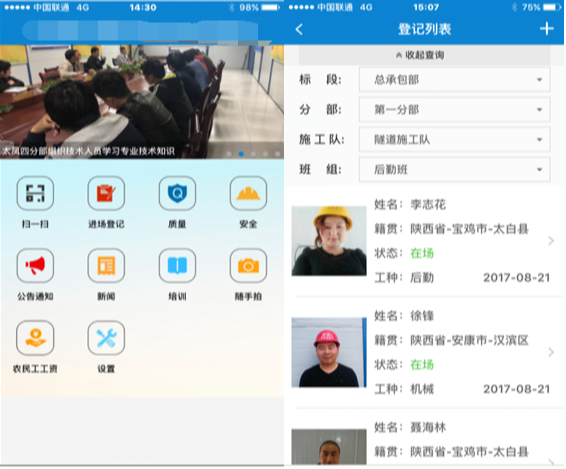Tap the 2017-08-21 date in 徐锋 row

pyautogui.click(x=517, y=389)
